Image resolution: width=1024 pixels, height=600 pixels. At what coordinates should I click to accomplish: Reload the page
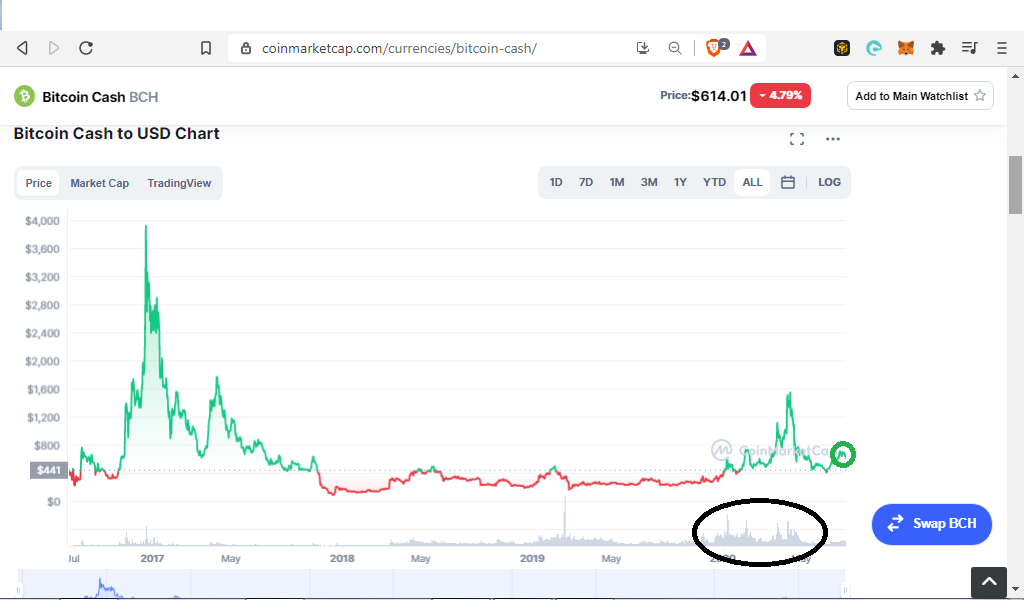86,48
